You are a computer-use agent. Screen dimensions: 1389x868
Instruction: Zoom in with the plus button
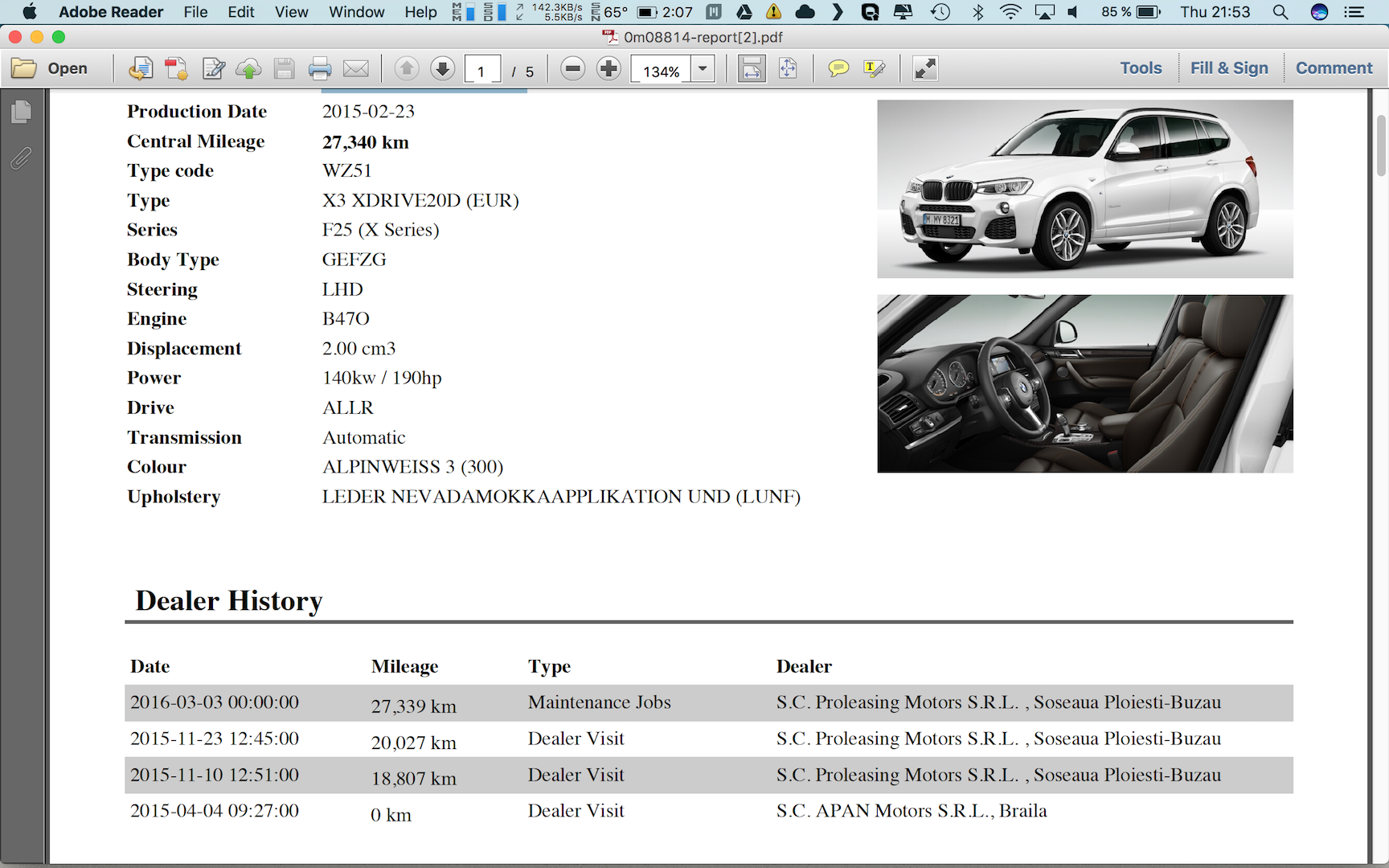[608, 69]
